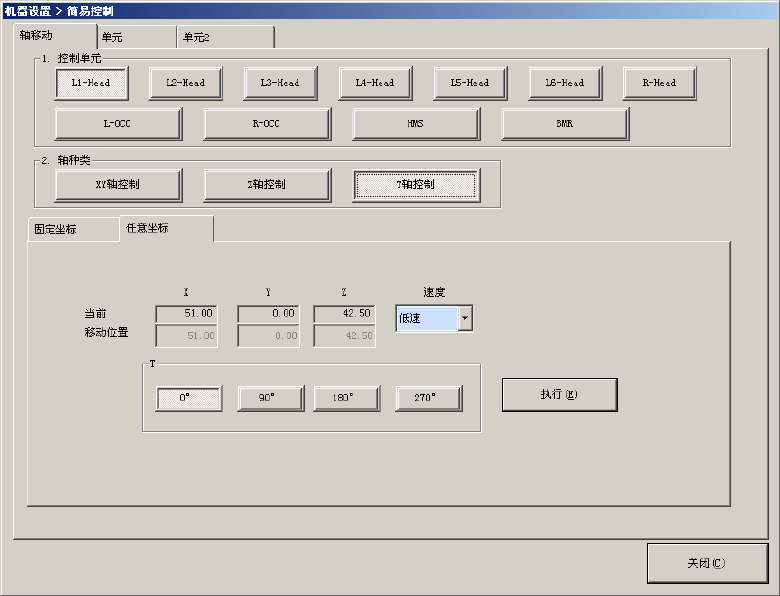
Task: Activate XY轴控制 axis type
Action: tap(118, 185)
